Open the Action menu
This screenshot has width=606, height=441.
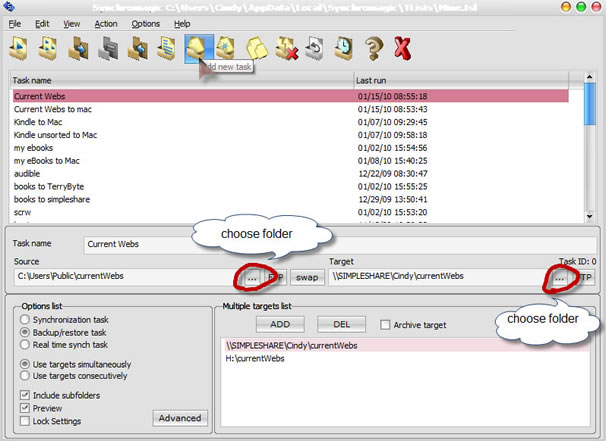click(106, 24)
